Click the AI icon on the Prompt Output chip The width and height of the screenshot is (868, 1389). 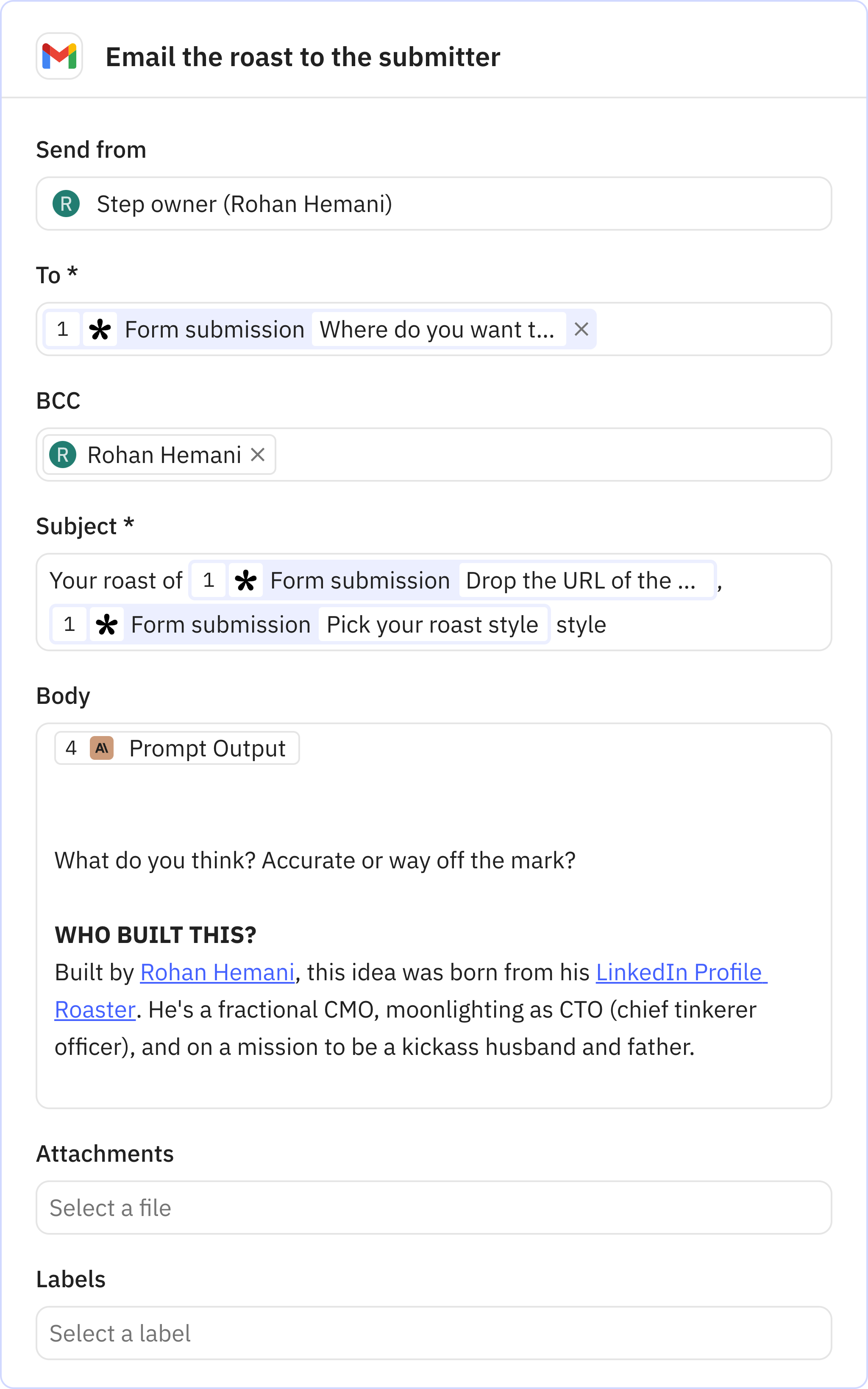coord(102,747)
